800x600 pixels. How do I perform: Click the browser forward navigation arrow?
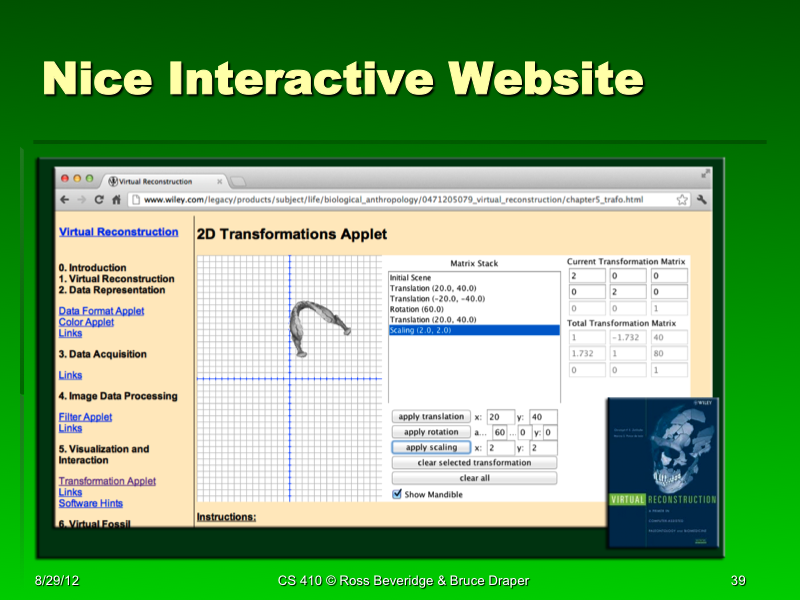click(80, 199)
